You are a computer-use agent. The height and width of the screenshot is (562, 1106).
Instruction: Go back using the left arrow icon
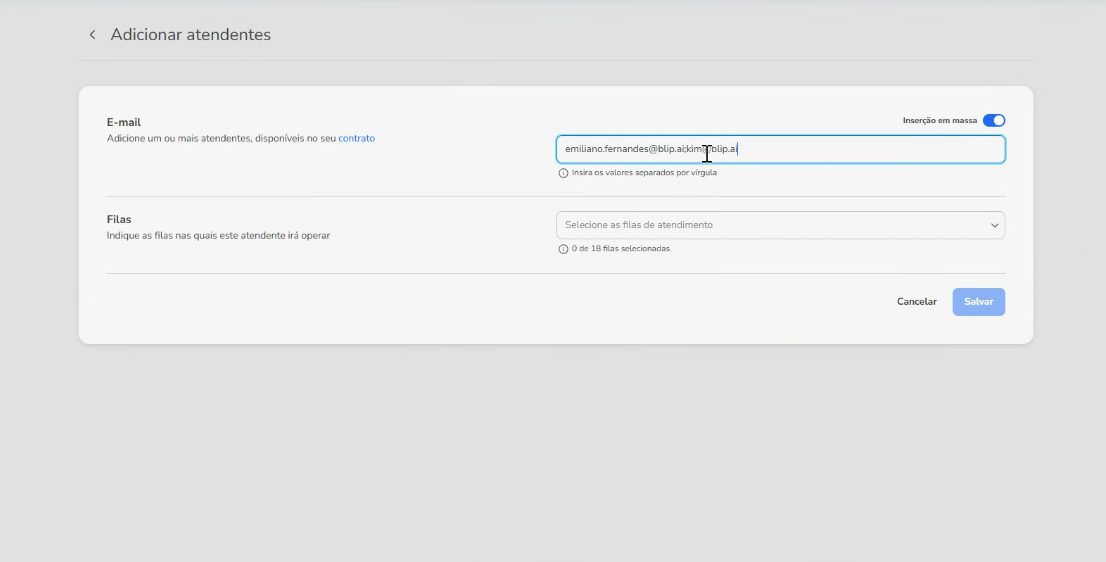[92, 35]
